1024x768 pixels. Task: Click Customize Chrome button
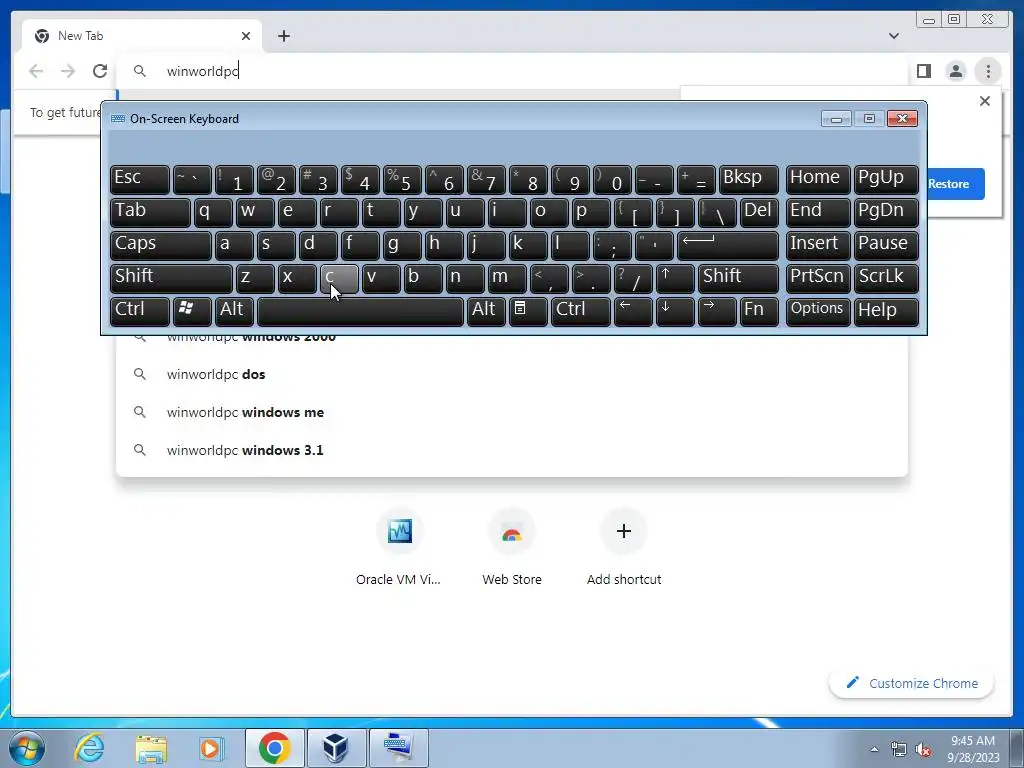click(x=912, y=683)
